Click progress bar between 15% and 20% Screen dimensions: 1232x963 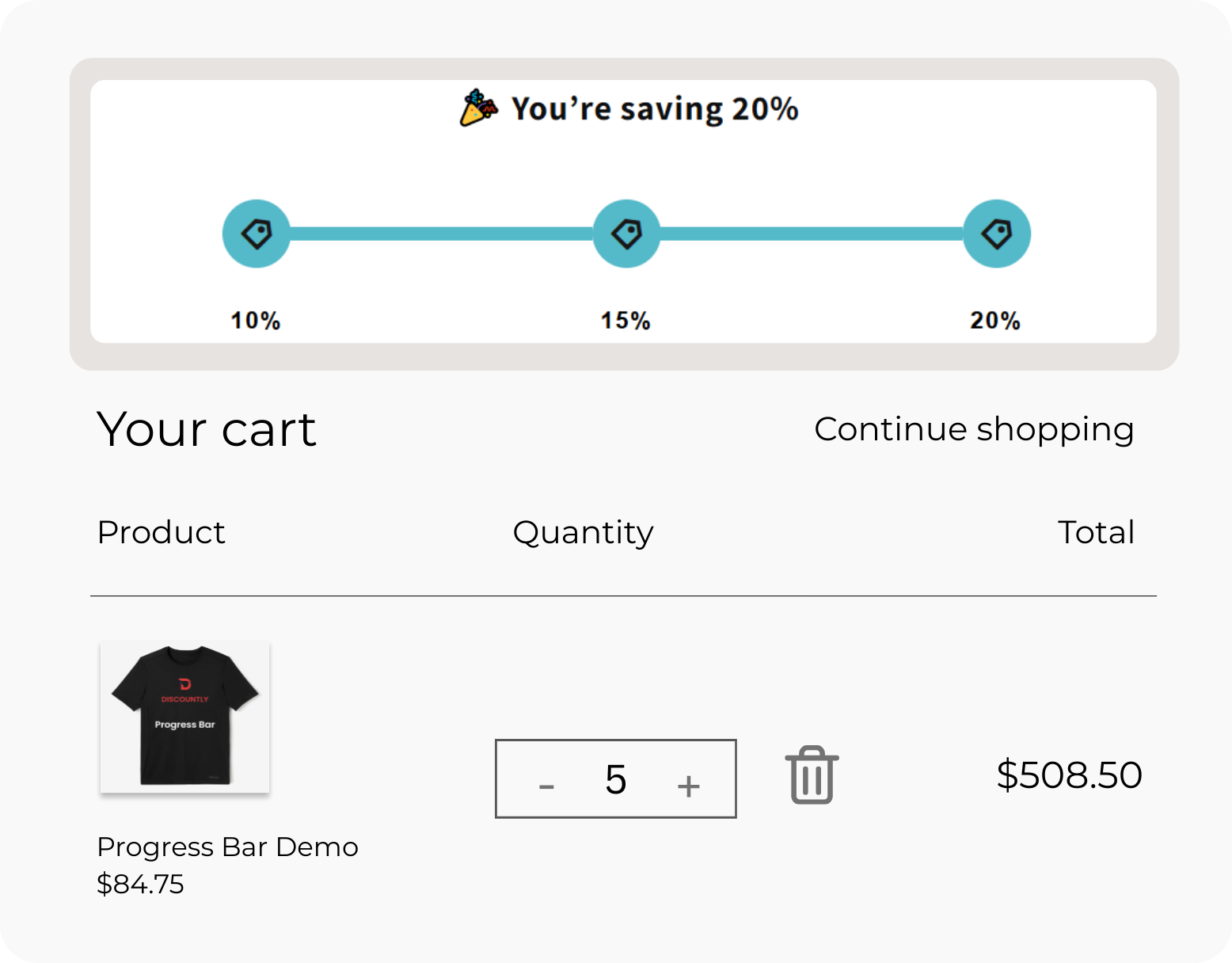[x=812, y=234]
